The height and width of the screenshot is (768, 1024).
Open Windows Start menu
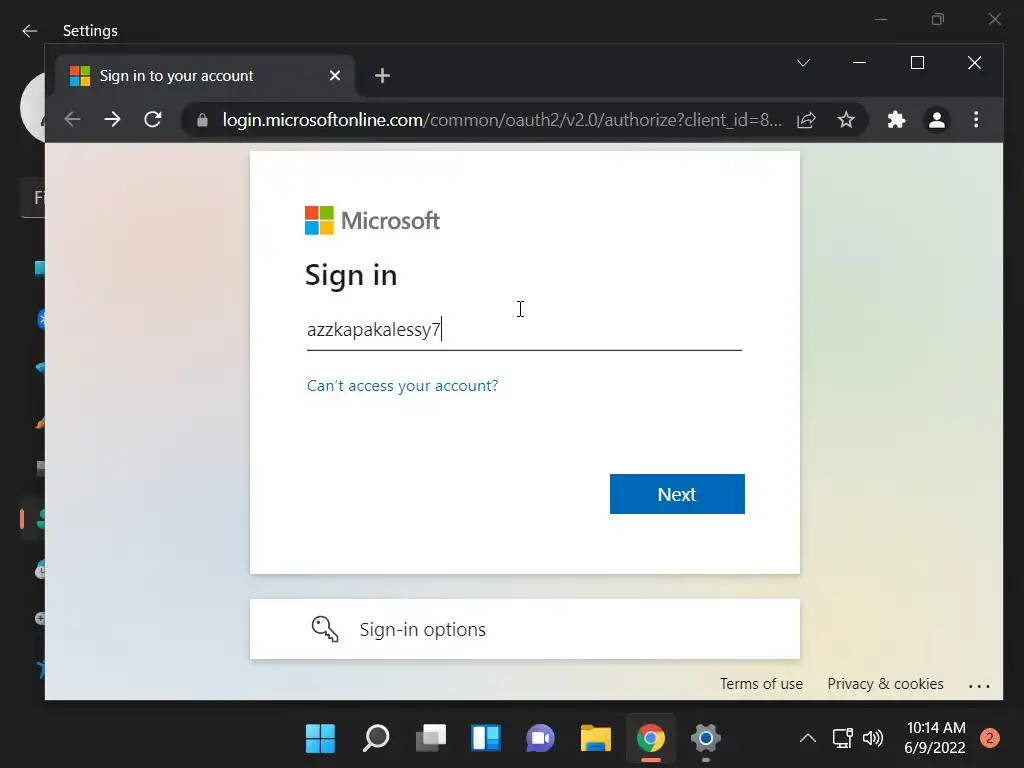pos(320,739)
